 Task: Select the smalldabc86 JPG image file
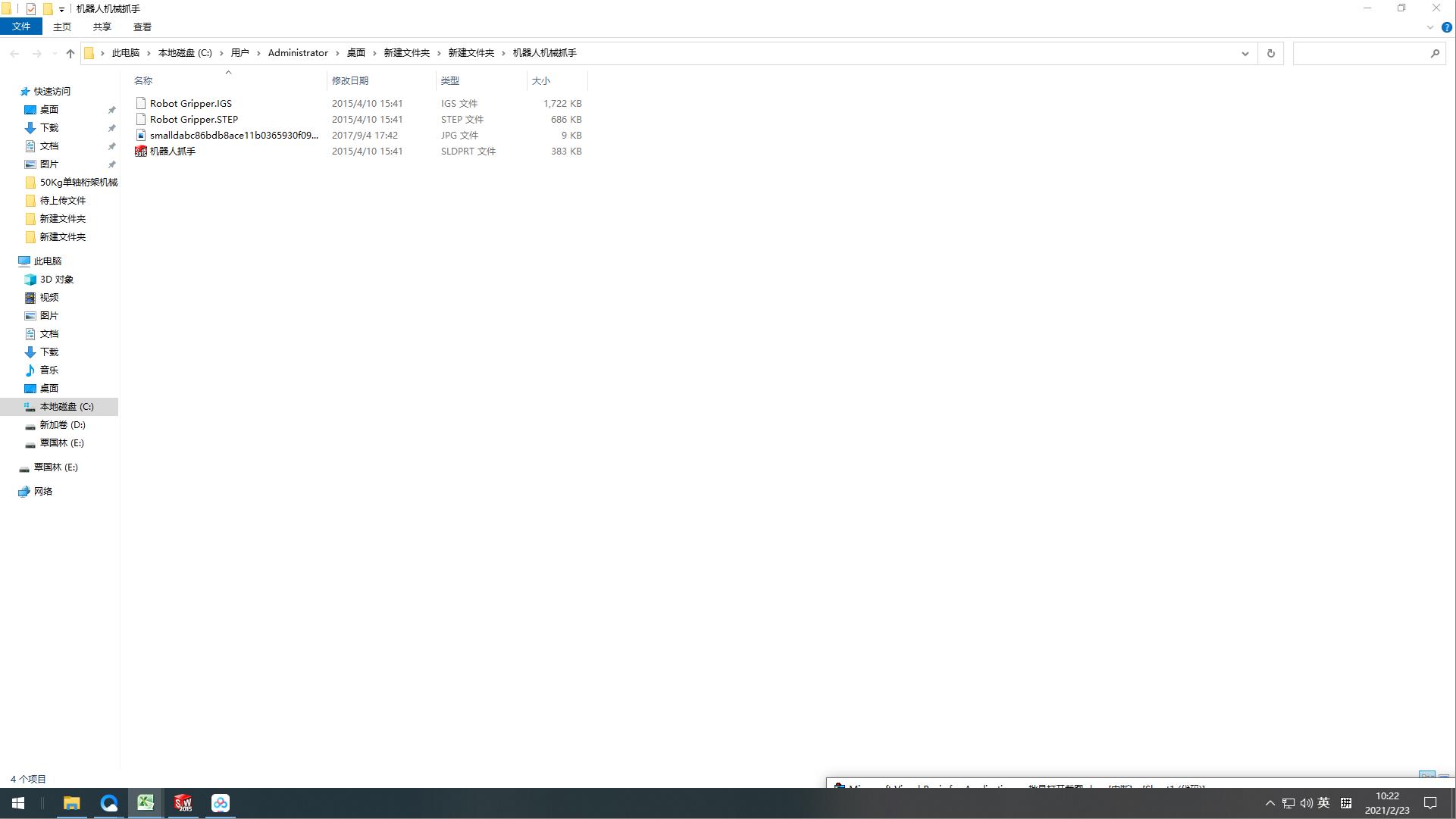click(x=233, y=136)
